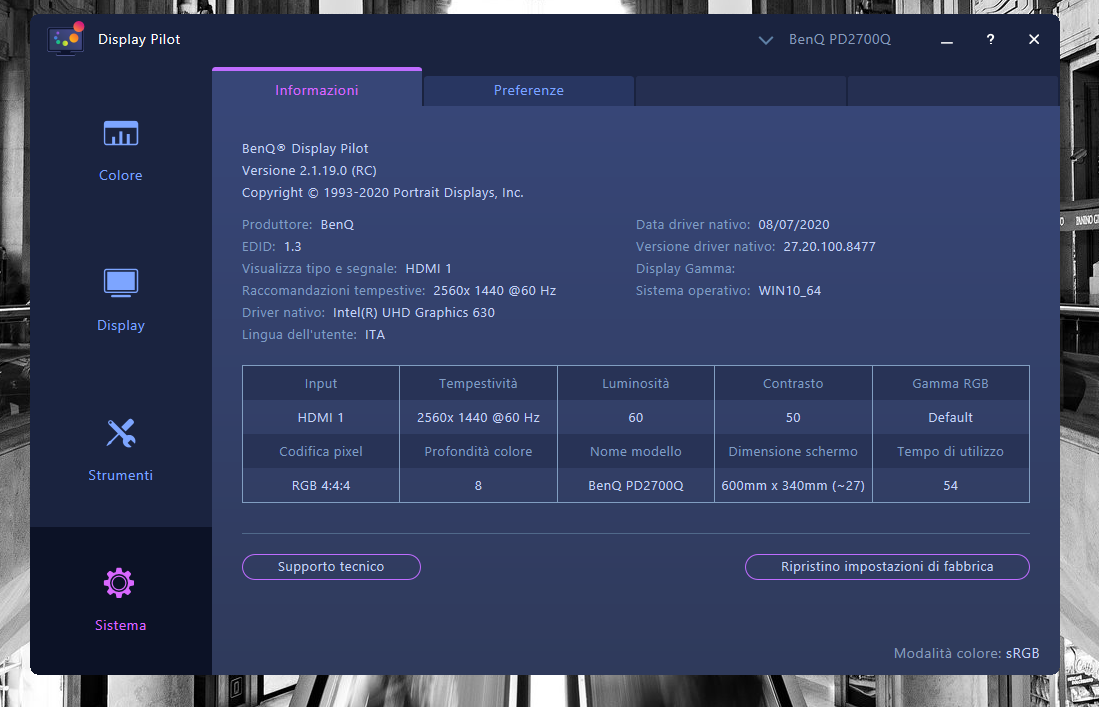Click the Tempo di utilizzo header cell
The height and width of the screenshot is (707, 1099).
(950, 451)
